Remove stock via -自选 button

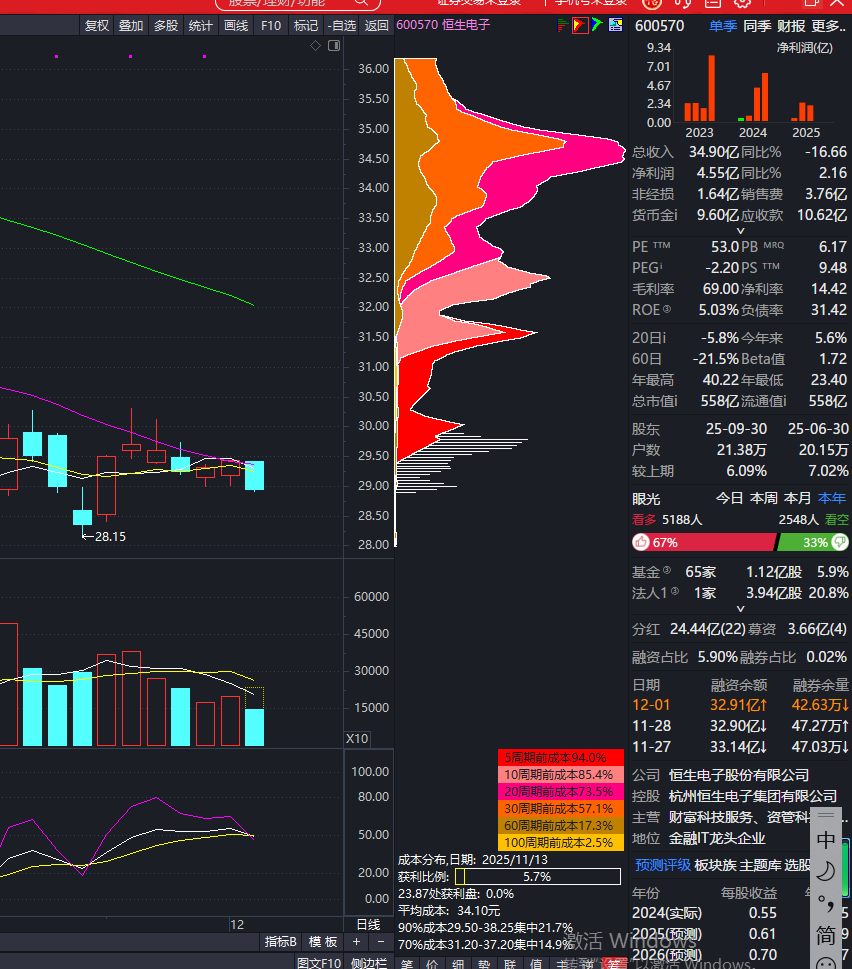[342, 25]
